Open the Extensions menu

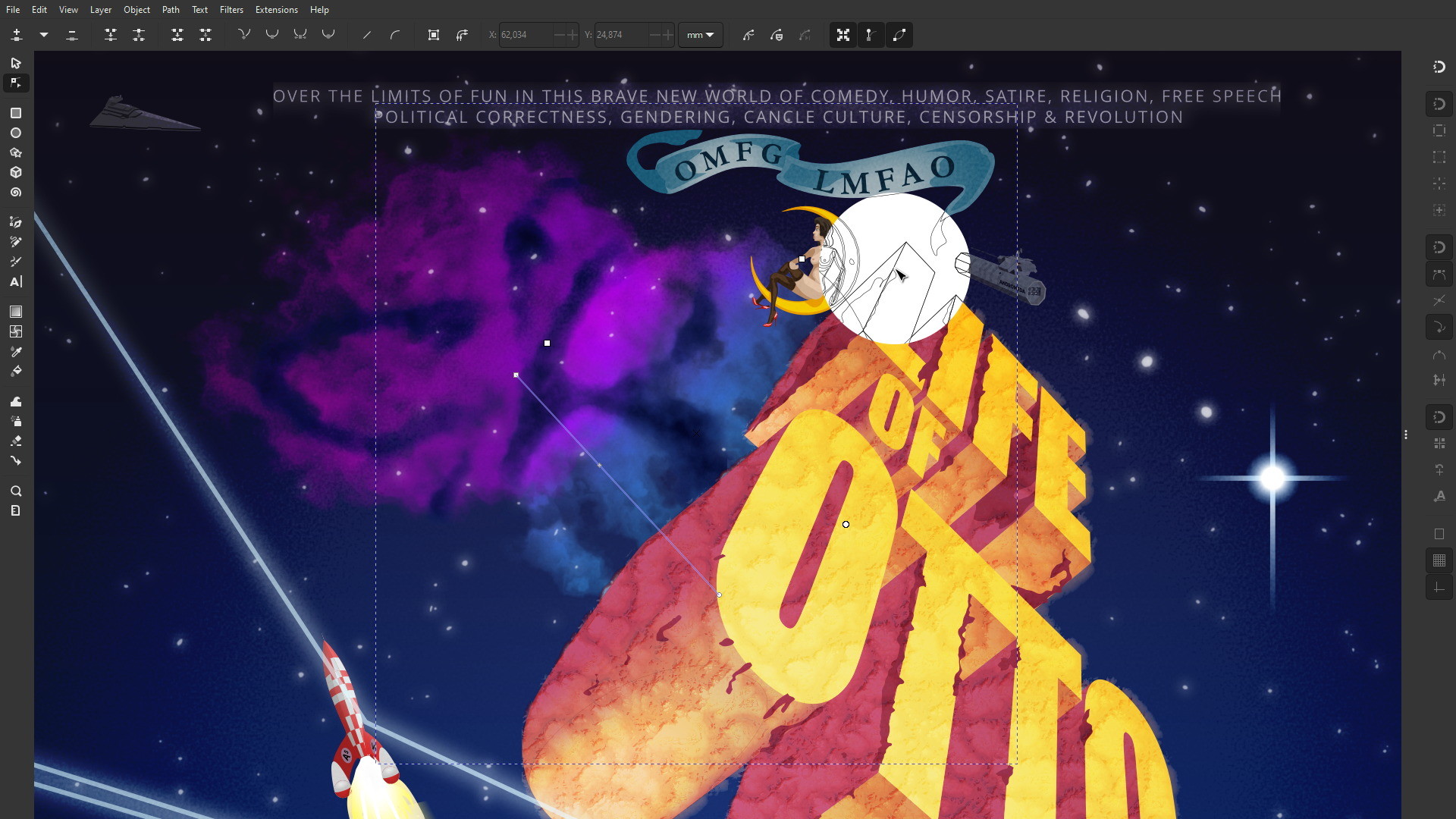point(276,10)
